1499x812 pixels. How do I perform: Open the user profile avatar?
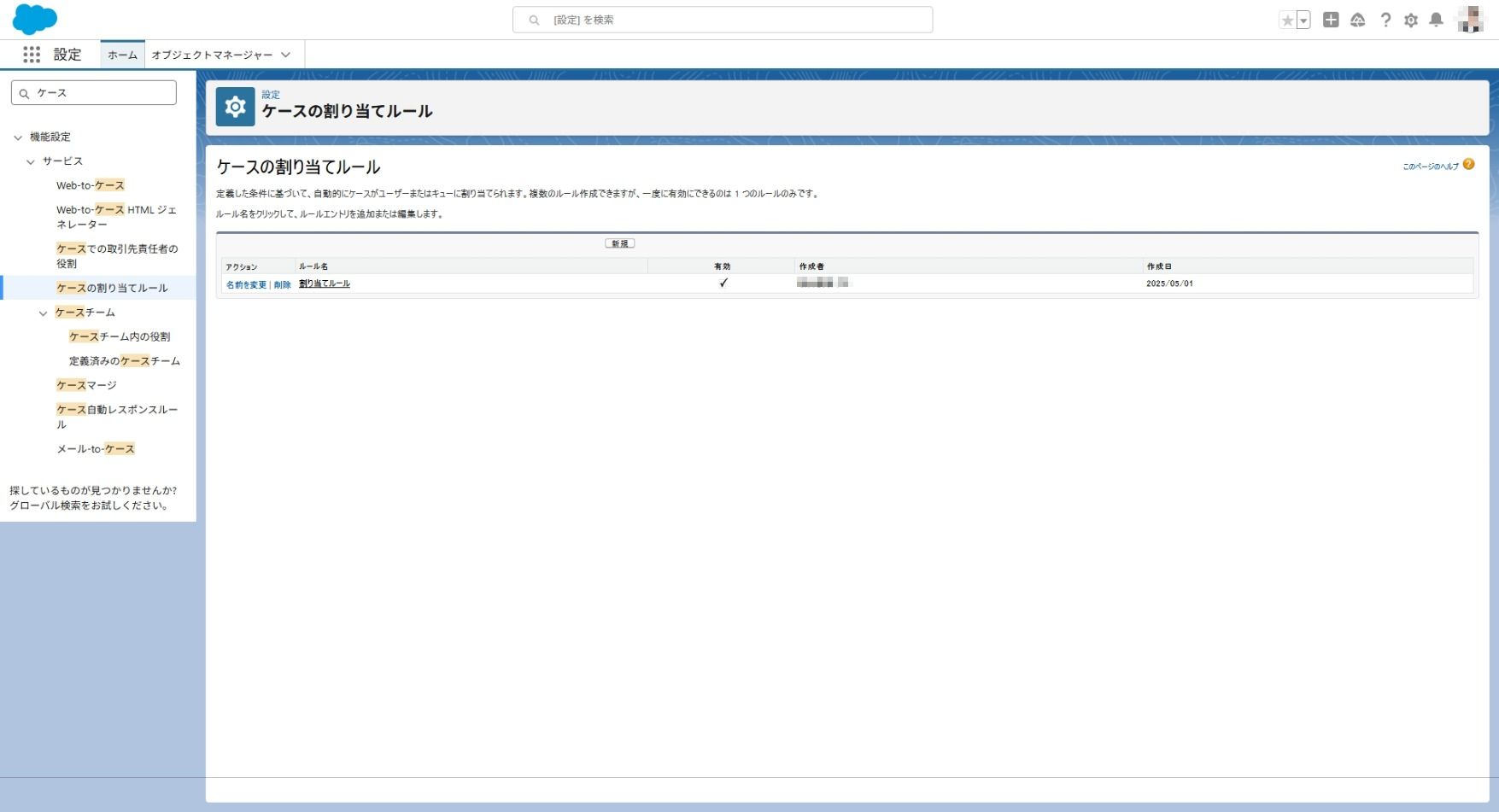[x=1470, y=19]
